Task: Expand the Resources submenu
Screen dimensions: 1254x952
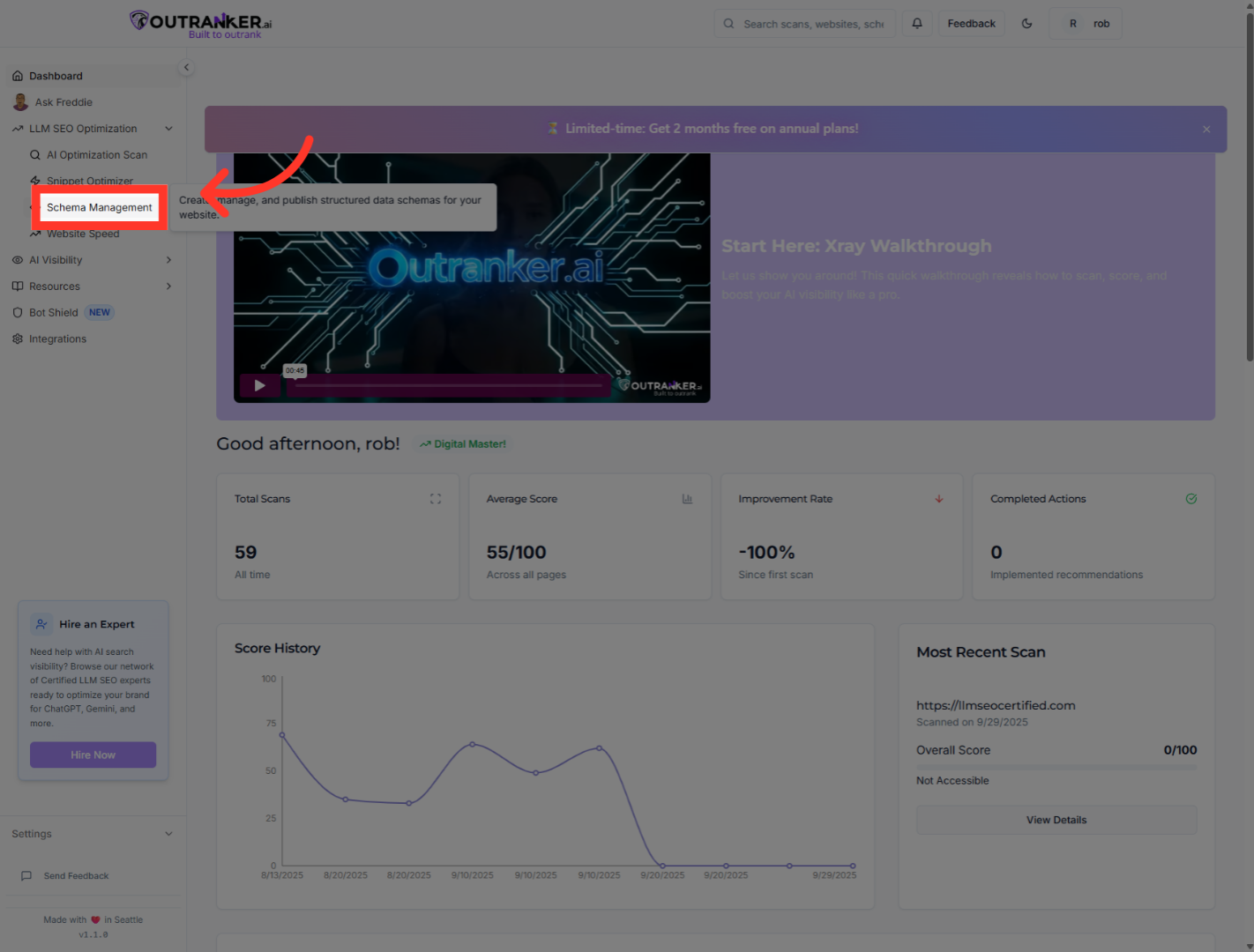Action: tap(168, 286)
